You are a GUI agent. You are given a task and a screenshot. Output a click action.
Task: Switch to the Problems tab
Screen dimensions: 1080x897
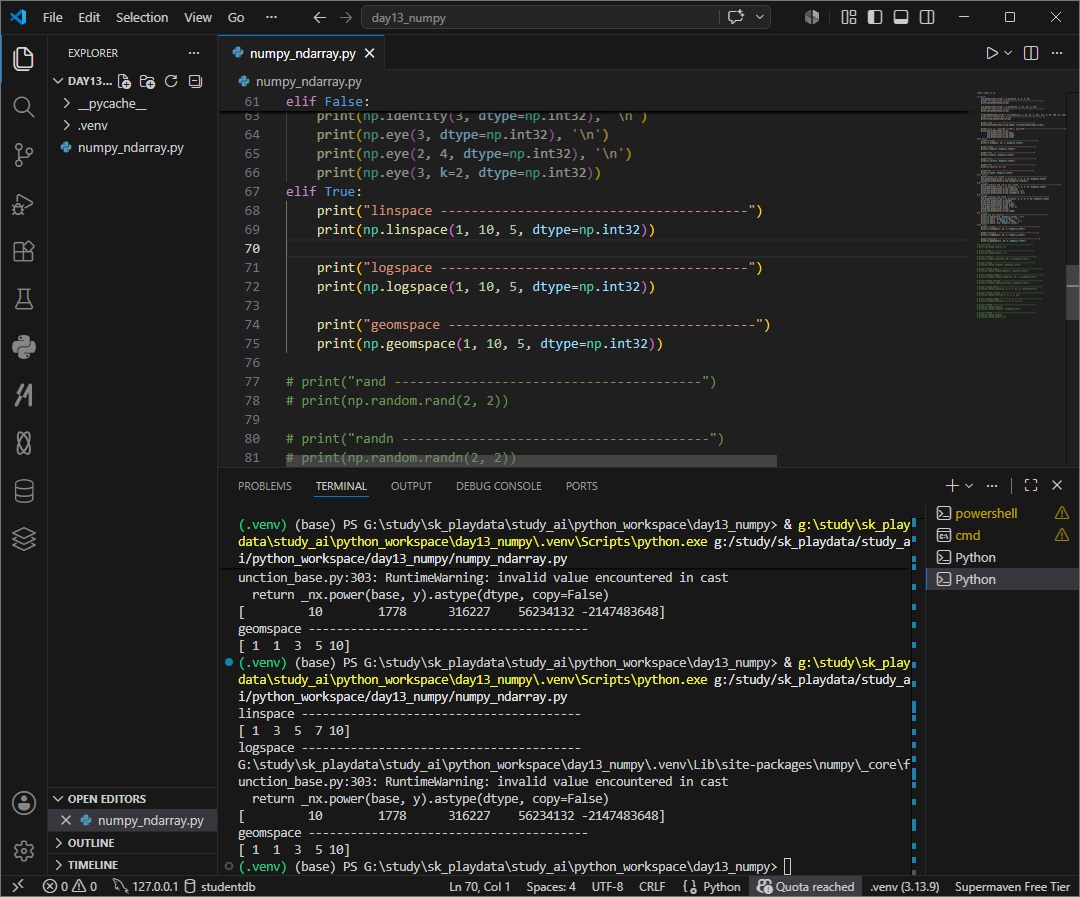(264, 486)
